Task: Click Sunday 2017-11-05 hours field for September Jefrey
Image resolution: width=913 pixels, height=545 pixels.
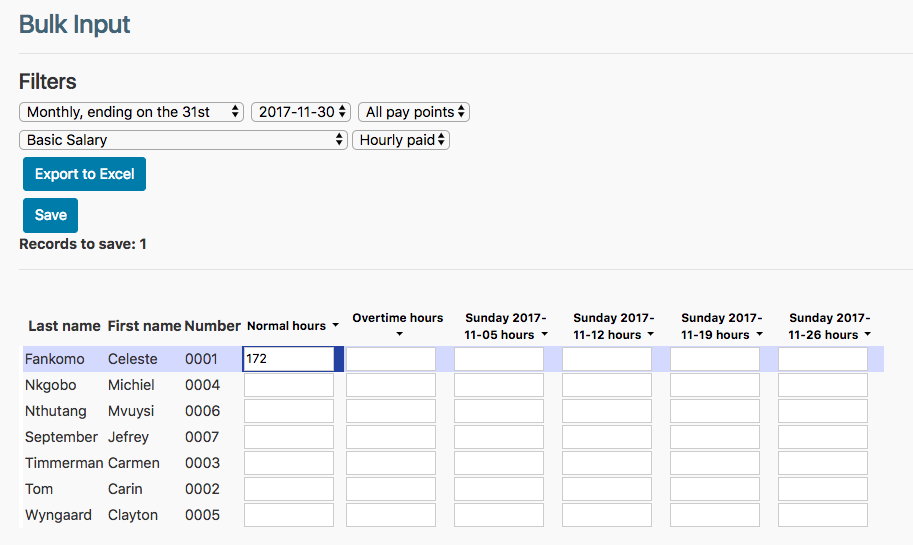Action: 499,437
